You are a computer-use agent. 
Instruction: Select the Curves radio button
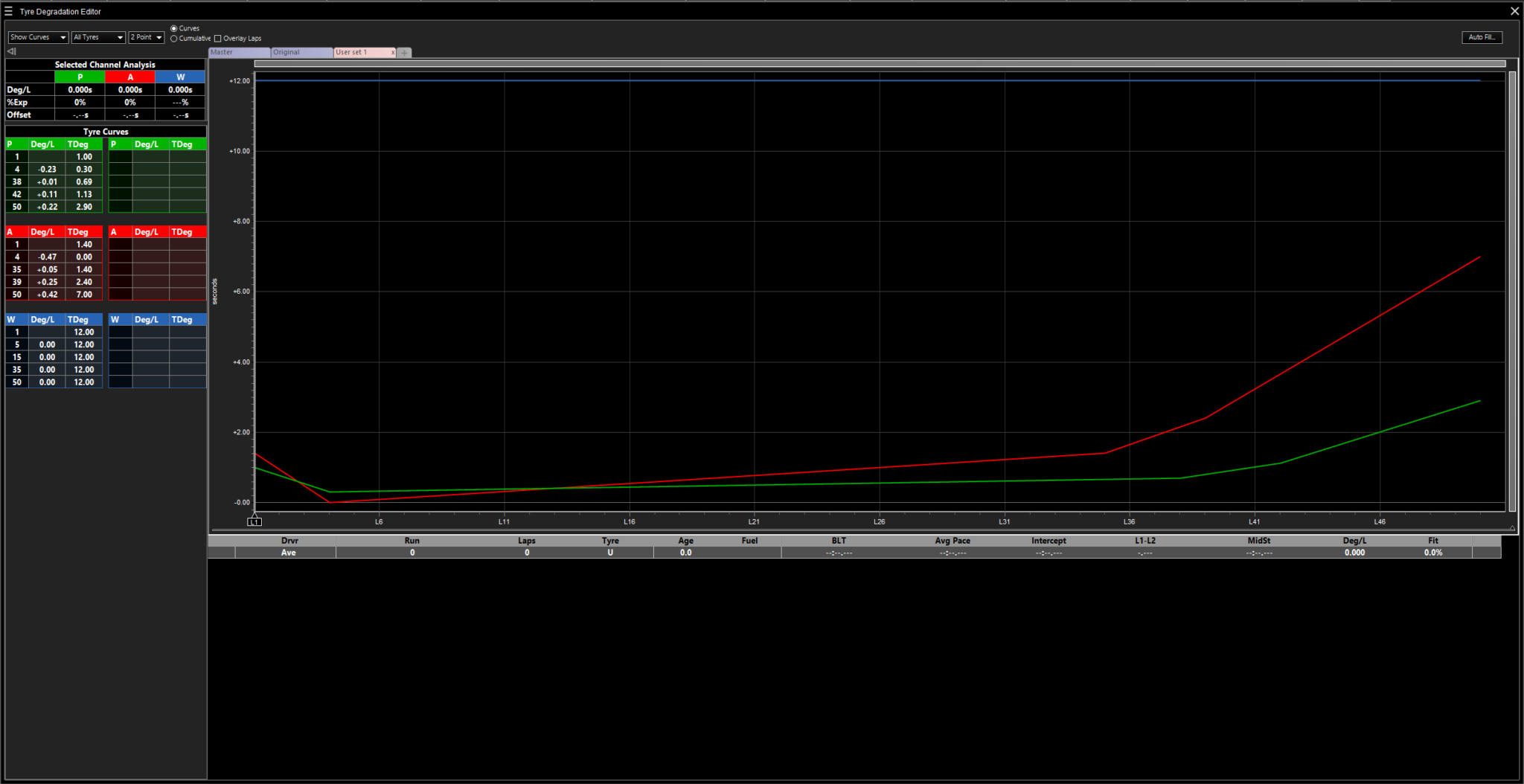[x=174, y=28]
